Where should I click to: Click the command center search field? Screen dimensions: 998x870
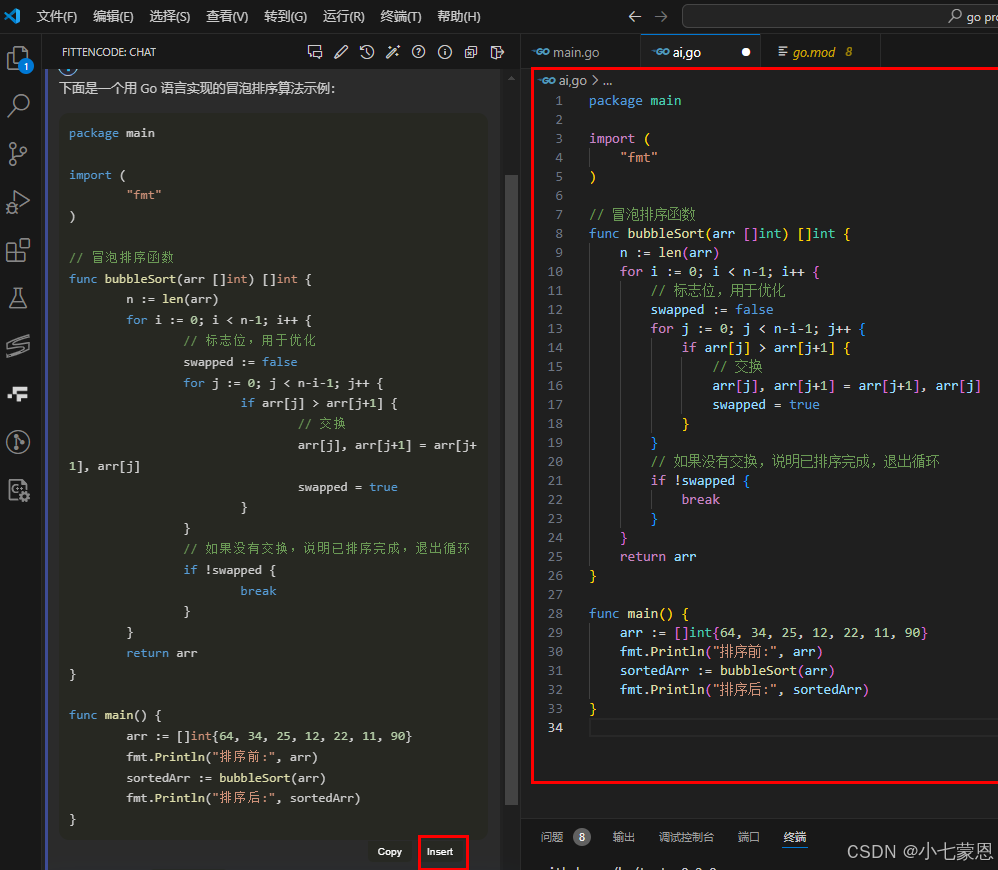840,17
